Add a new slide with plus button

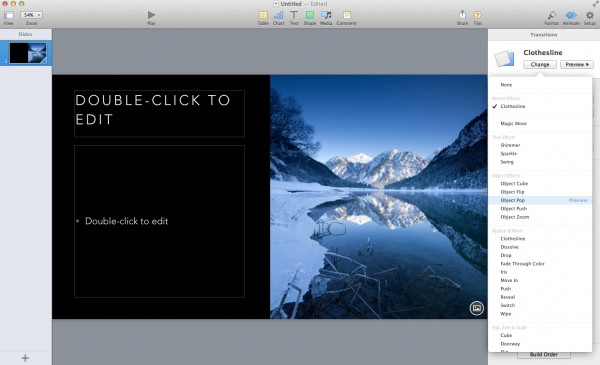[25, 358]
